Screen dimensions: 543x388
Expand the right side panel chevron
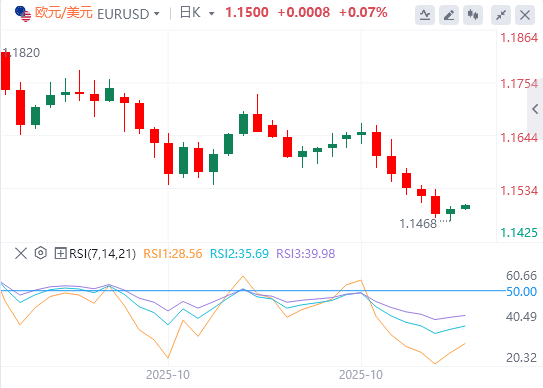(x=535, y=109)
